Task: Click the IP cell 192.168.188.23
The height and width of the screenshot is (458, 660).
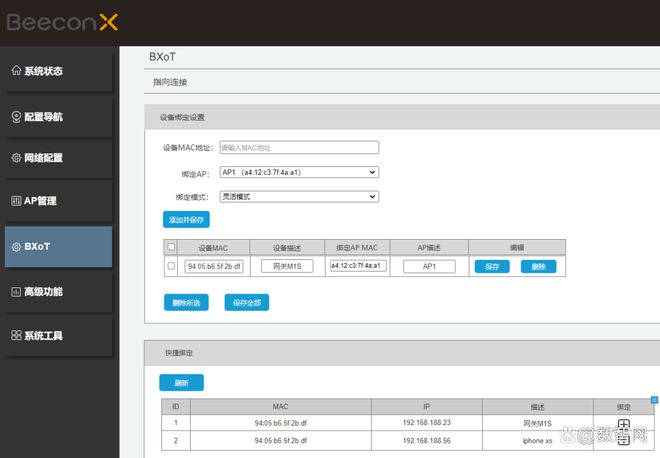Action: [427, 423]
